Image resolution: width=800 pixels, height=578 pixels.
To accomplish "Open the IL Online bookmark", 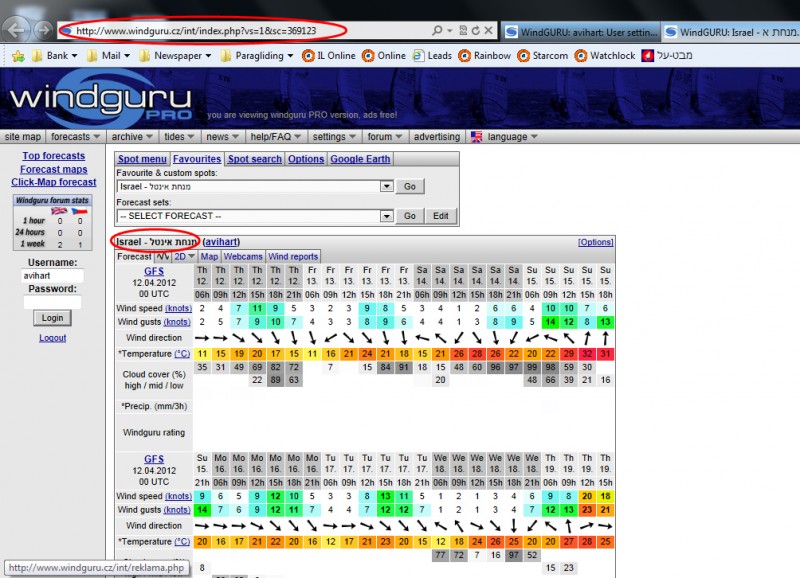I will 329,56.
